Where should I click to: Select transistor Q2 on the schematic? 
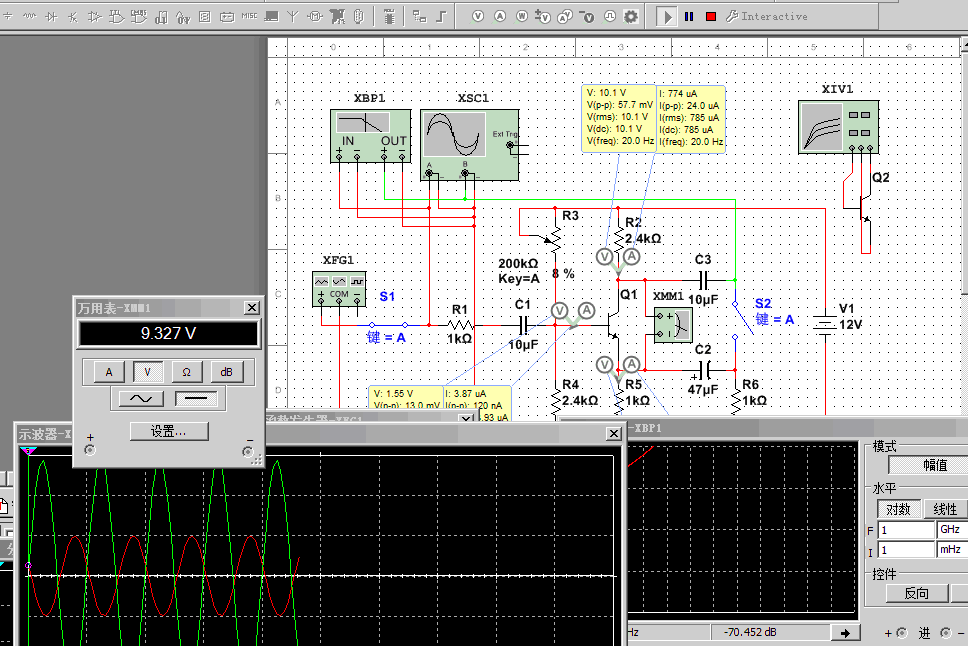point(866,209)
